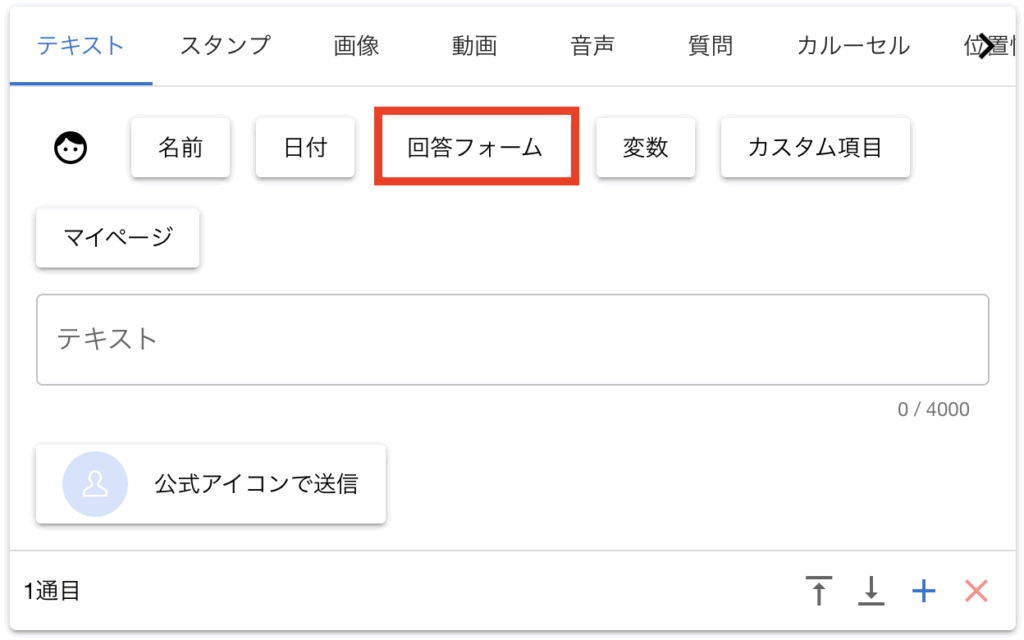This screenshot has width=1024, height=640.
Task: Focus the テキスト message input field
Action: tap(512, 339)
